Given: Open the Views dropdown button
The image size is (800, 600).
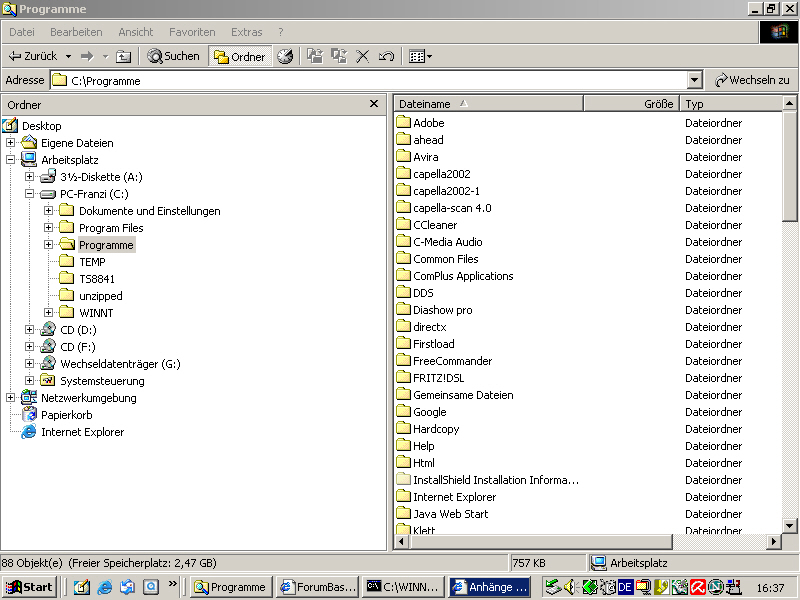Looking at the screenshot, I should [x=420, y=56].
